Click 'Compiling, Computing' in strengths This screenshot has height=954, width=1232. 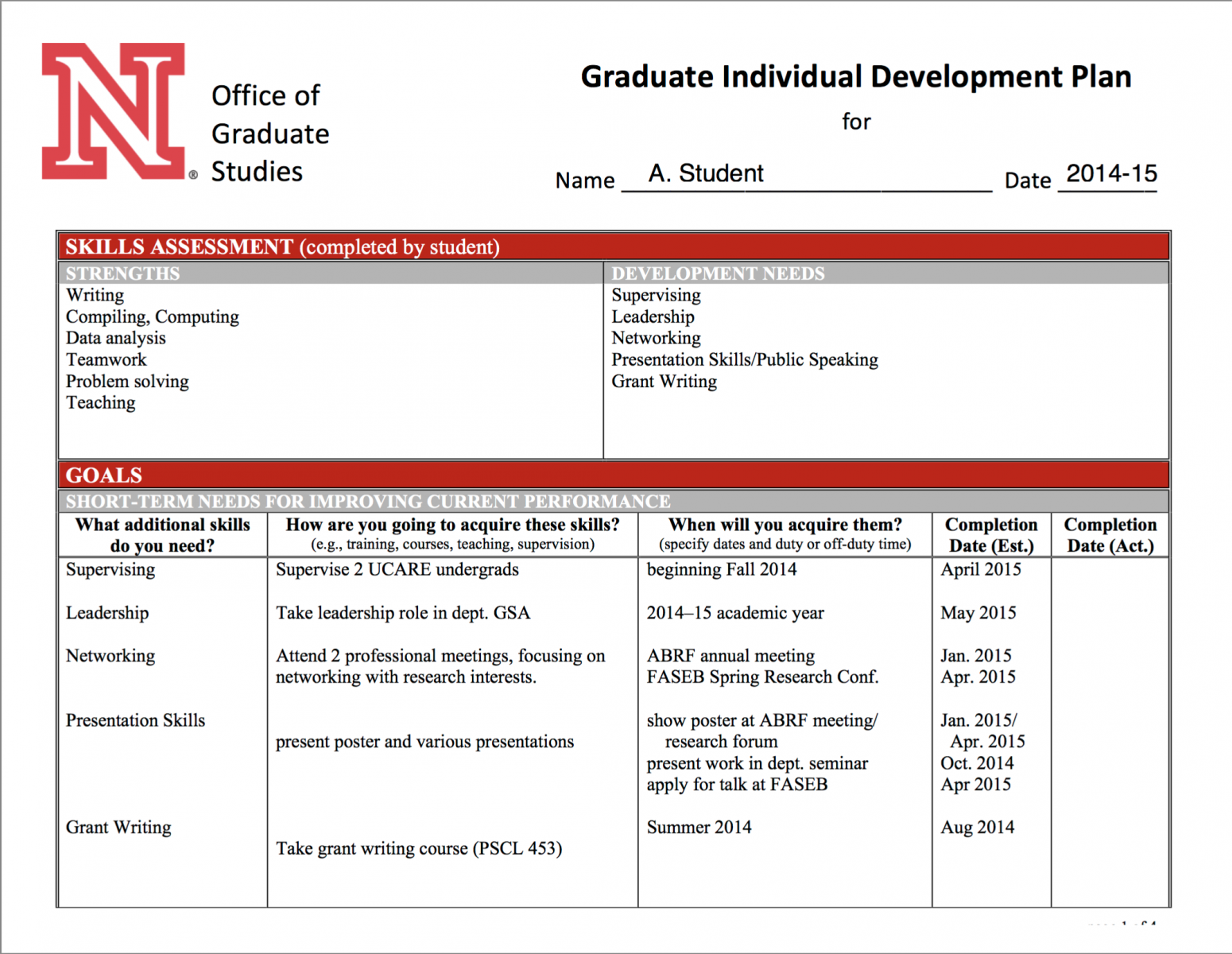153,316
